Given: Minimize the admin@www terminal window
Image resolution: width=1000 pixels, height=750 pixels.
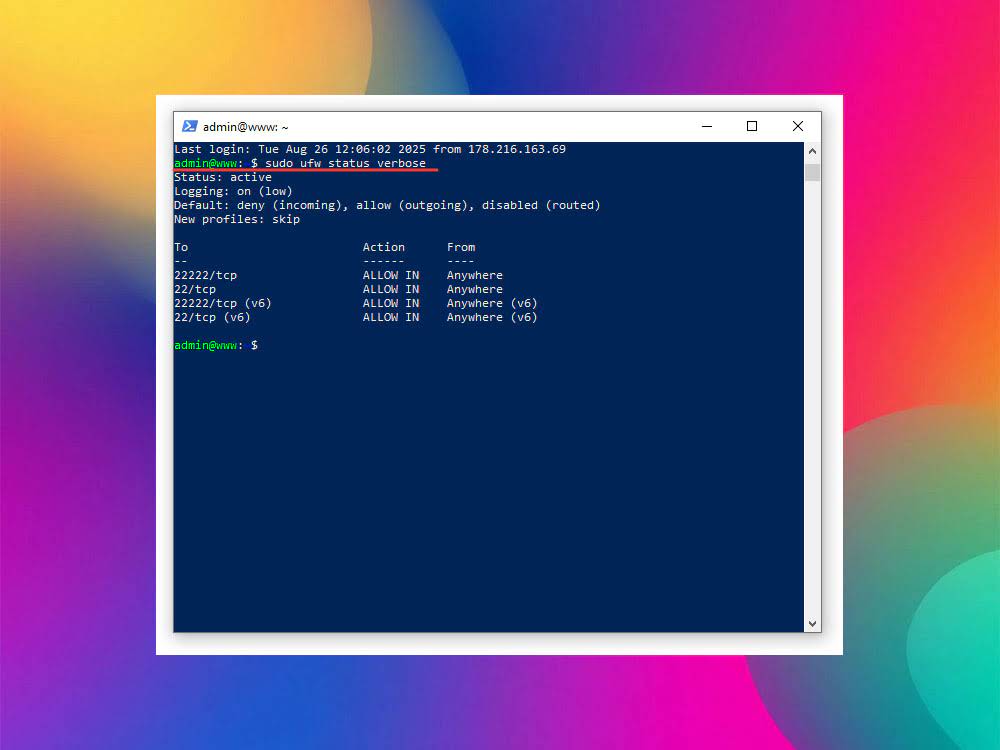Looking at the screenshot, I should point(707,126).
